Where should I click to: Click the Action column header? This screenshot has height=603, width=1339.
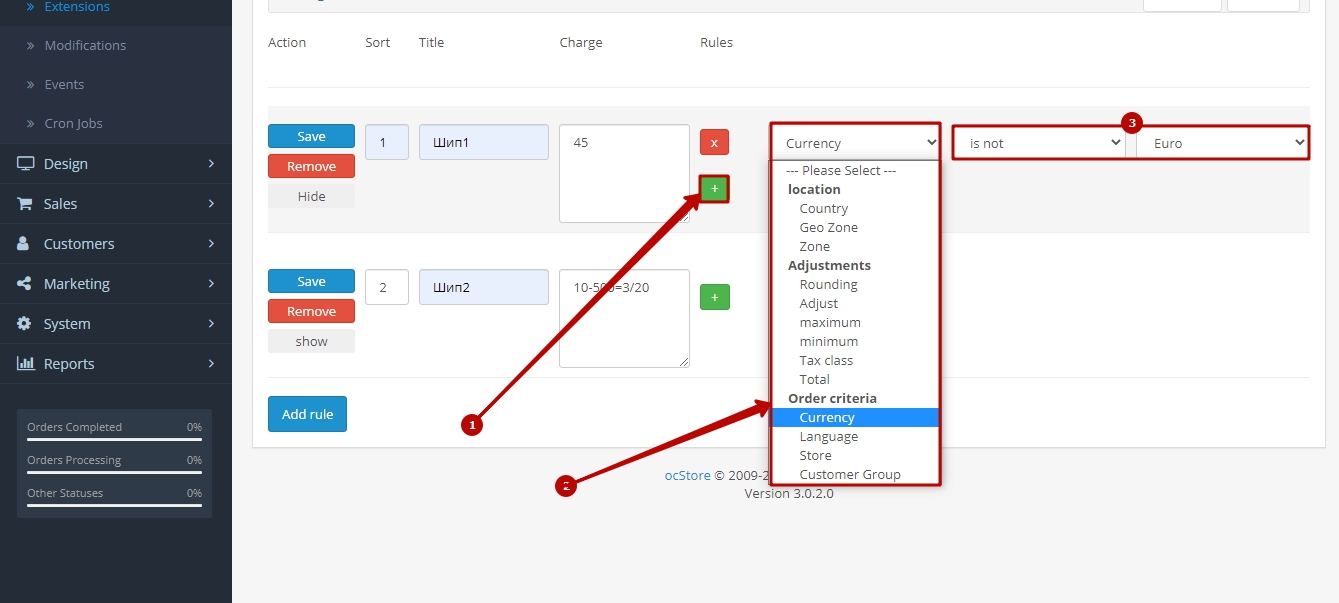point(287,42)
